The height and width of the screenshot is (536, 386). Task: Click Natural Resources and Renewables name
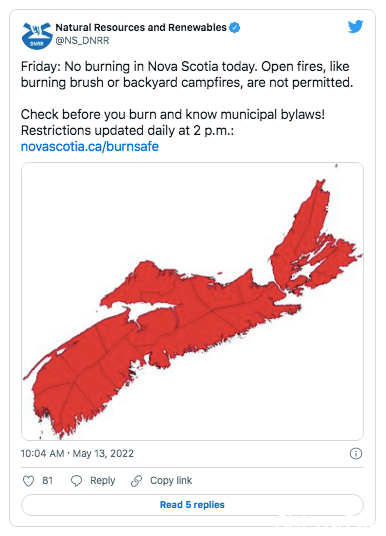pyautogui.click(x=141, y=27)
